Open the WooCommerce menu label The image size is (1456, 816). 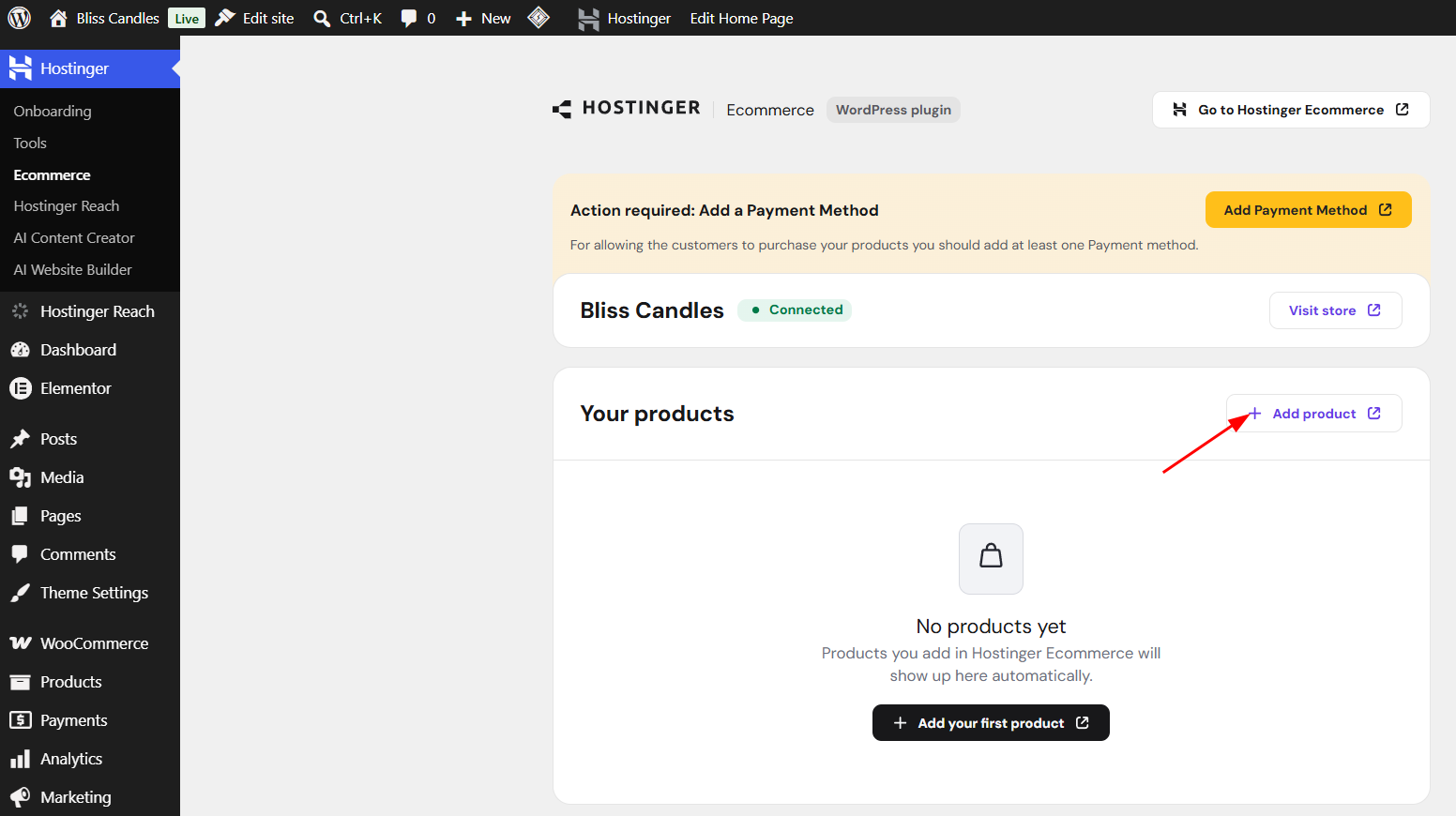95,643
